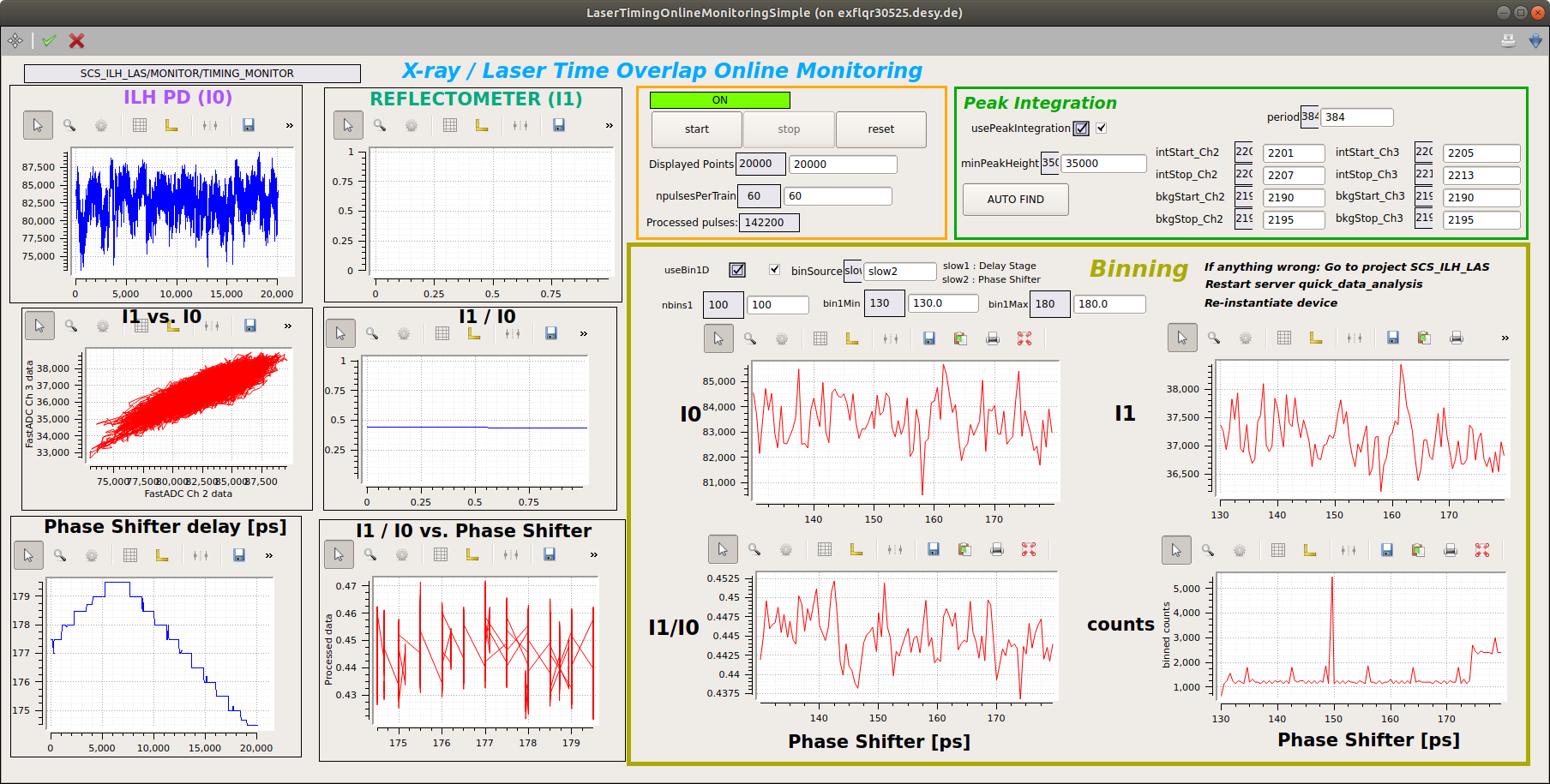Viewport: 1550px width, 784px height.
Task: Click the SCS_ILH_LAS/MONITOR/TIMING_MONITOR device label
Action: (192, 74)
